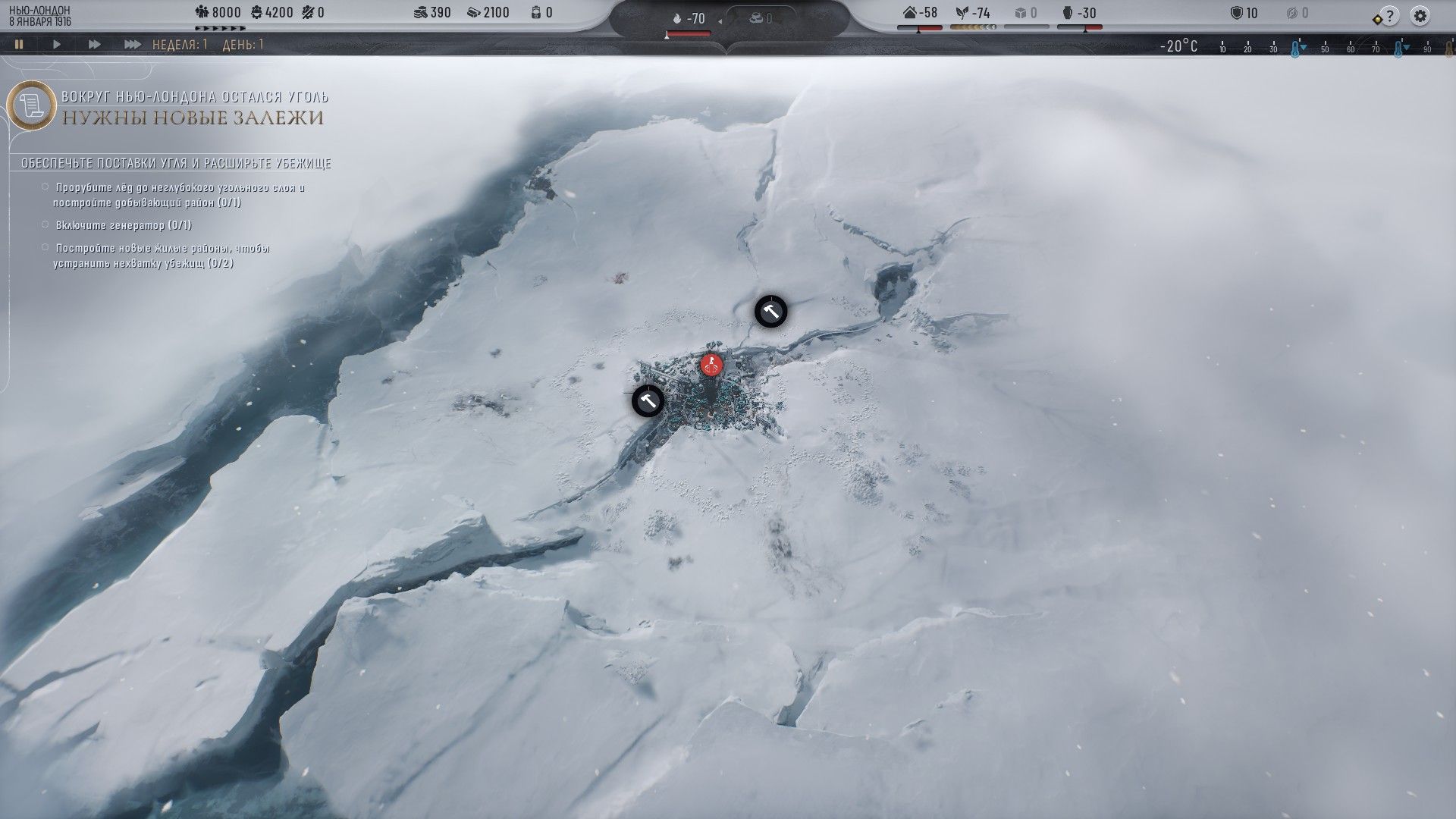Click the materials vase icon showing -30
1456x819 pixels.
click(1068, 13)
